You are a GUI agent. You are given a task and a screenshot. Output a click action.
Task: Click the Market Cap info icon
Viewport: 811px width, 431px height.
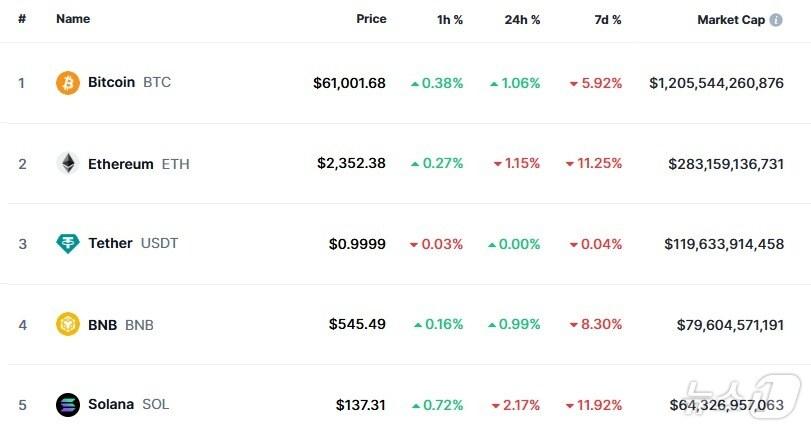[776, 20]
